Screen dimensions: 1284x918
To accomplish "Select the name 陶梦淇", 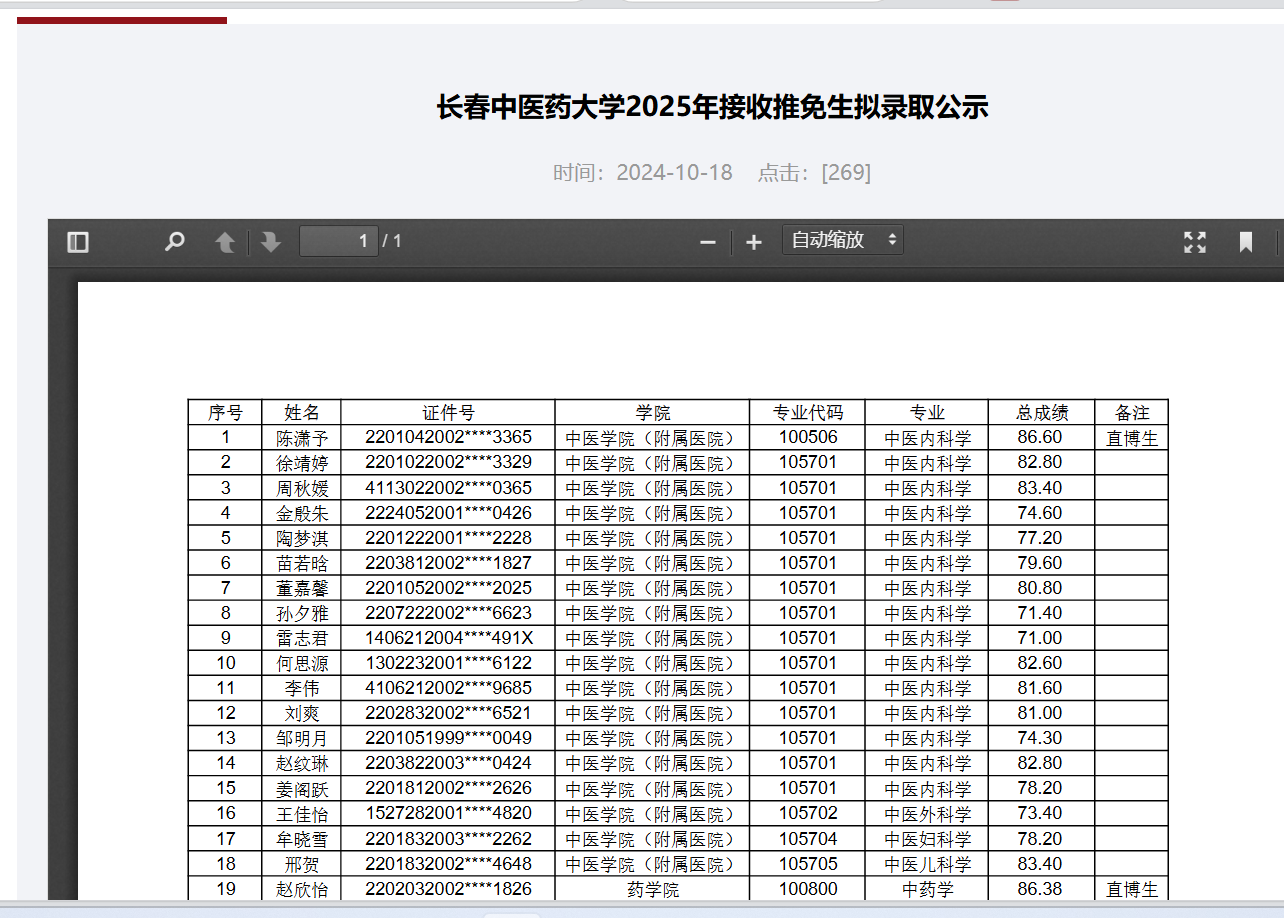I will pos(302,538).
